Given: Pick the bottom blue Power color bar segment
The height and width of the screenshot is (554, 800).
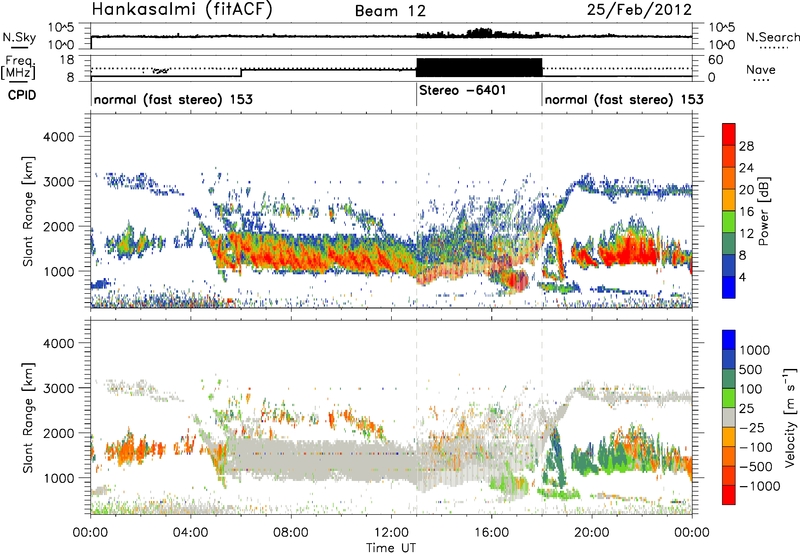Looking at the screenshot, I should (729, 287).
